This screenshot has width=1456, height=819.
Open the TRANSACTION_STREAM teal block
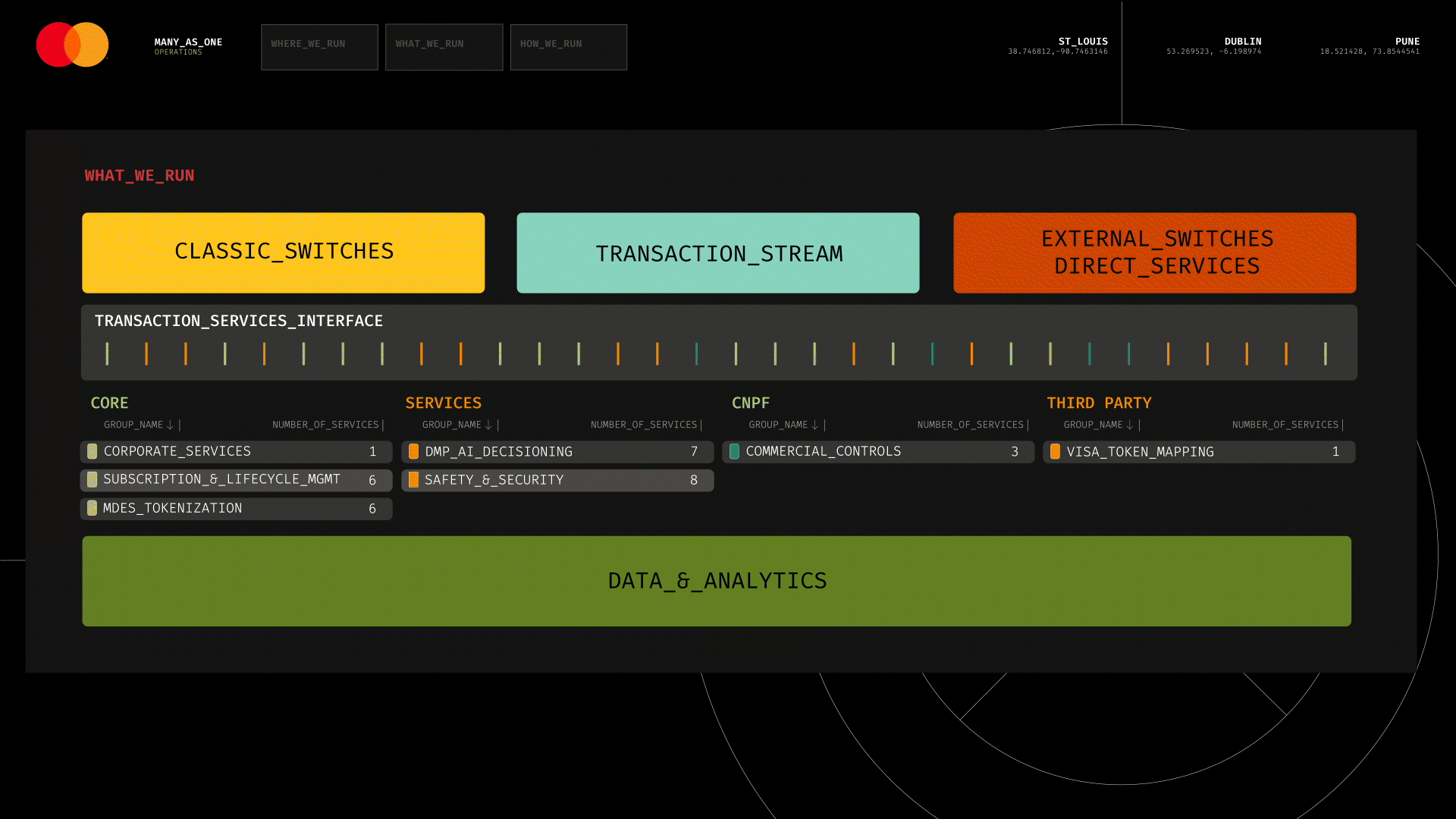(x=717, y=253)
